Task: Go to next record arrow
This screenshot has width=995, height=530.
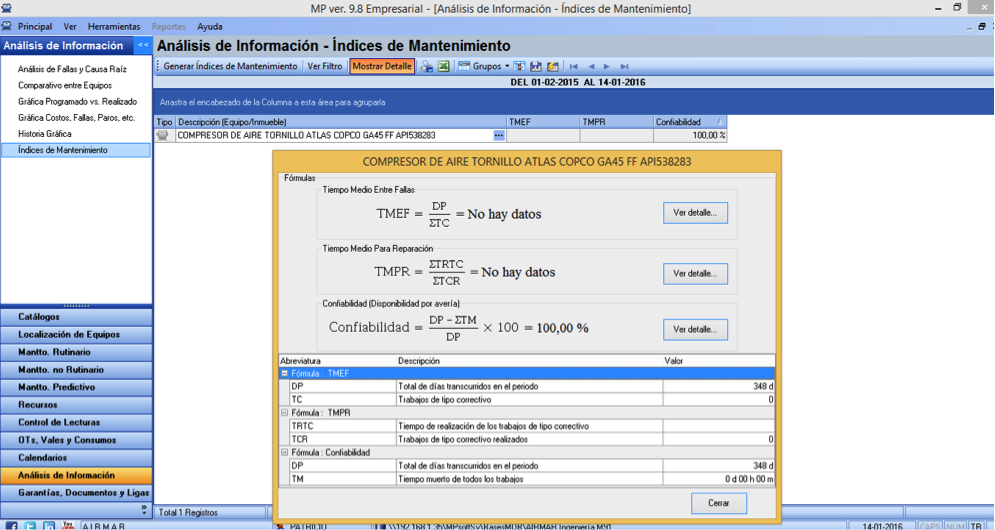Action: coord(607,66)
